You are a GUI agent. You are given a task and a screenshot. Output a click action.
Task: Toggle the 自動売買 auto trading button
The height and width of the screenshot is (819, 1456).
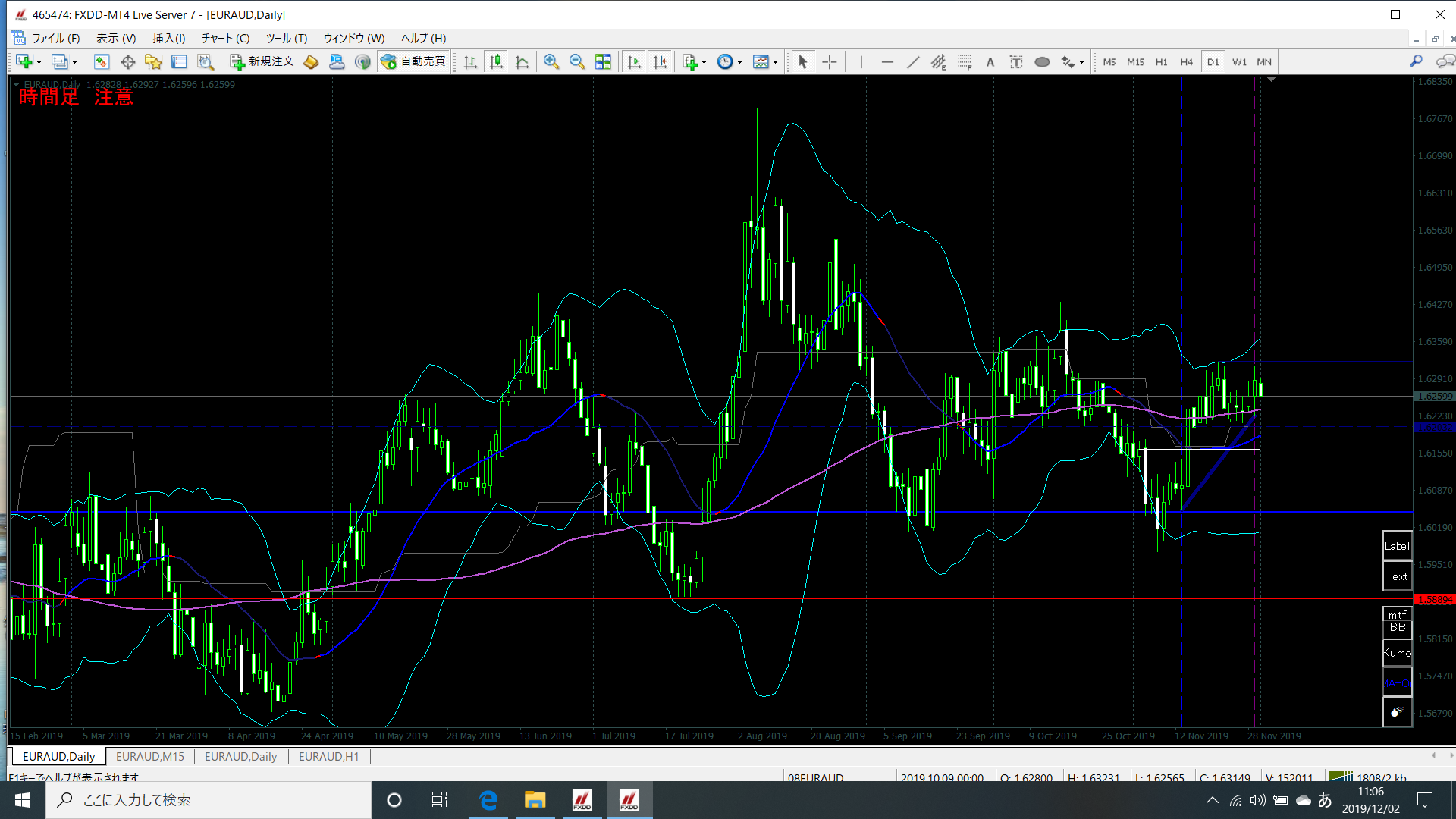413,62
